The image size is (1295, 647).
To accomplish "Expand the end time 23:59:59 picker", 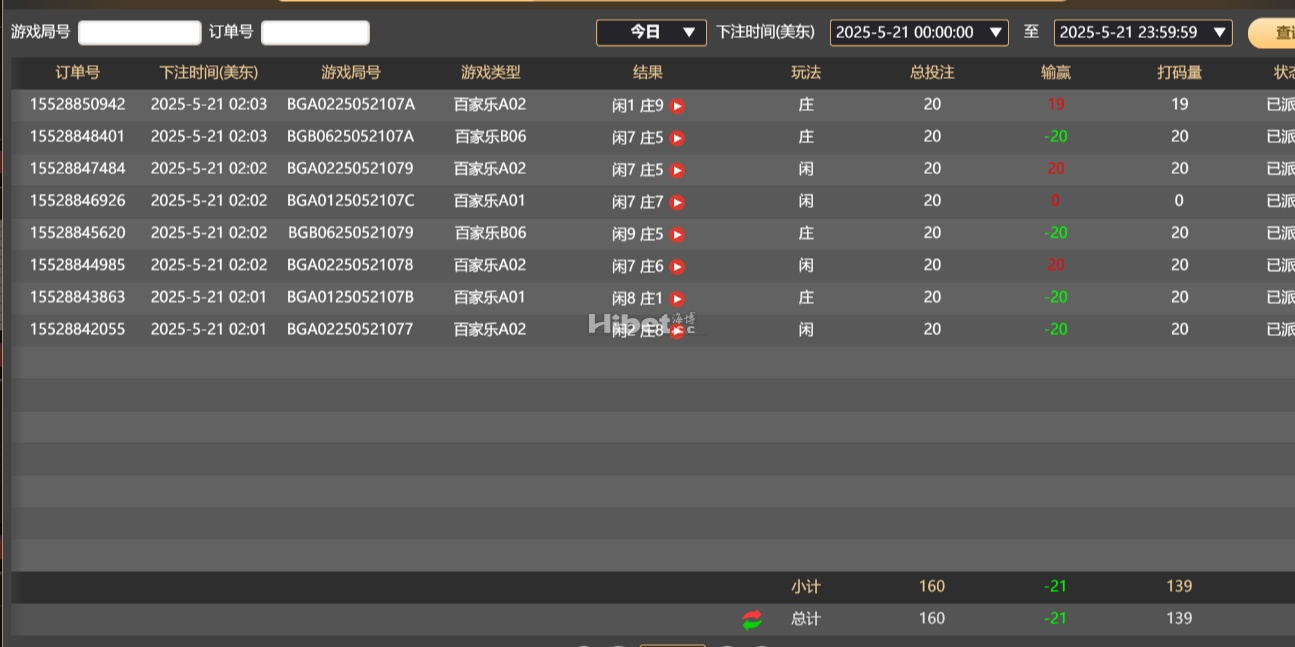I will [x=1143, y=32].
